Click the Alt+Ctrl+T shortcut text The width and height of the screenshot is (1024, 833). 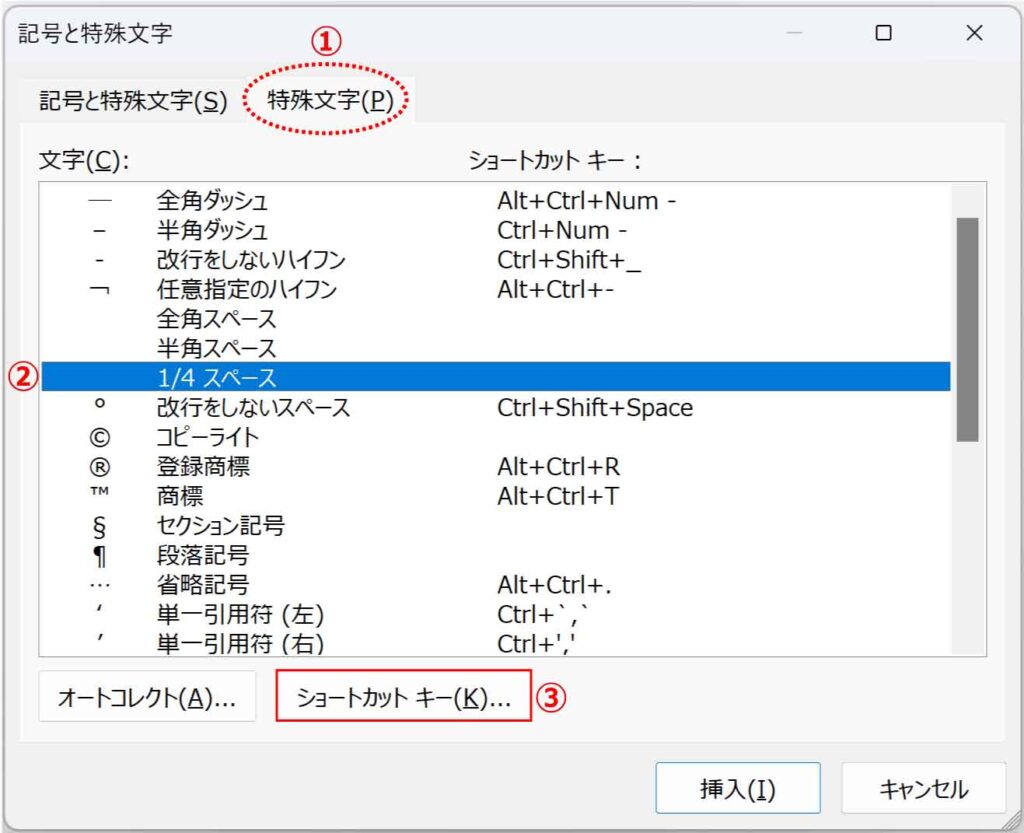pyautogui.click(x=558, y=497)
